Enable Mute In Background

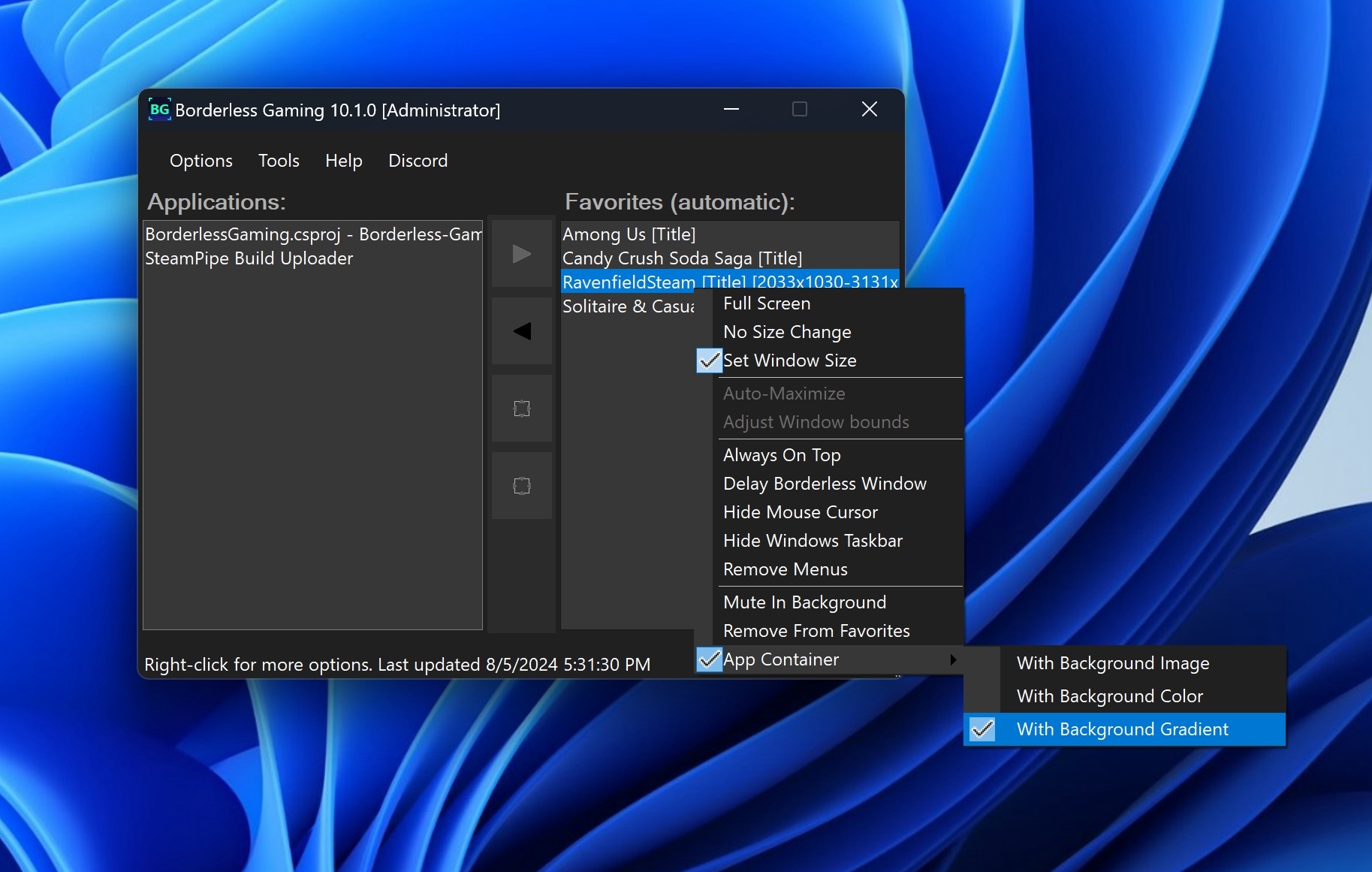[x=804, y=602]
